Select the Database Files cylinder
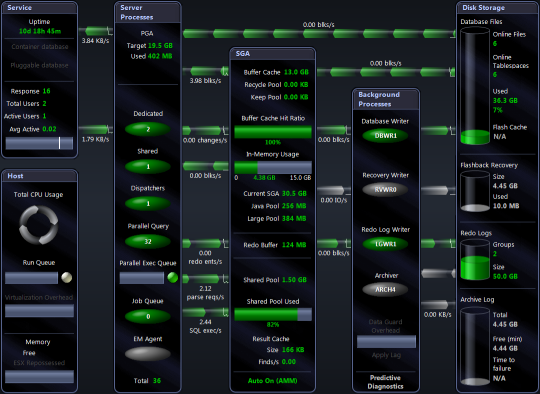540x394 pixels. 475,86
